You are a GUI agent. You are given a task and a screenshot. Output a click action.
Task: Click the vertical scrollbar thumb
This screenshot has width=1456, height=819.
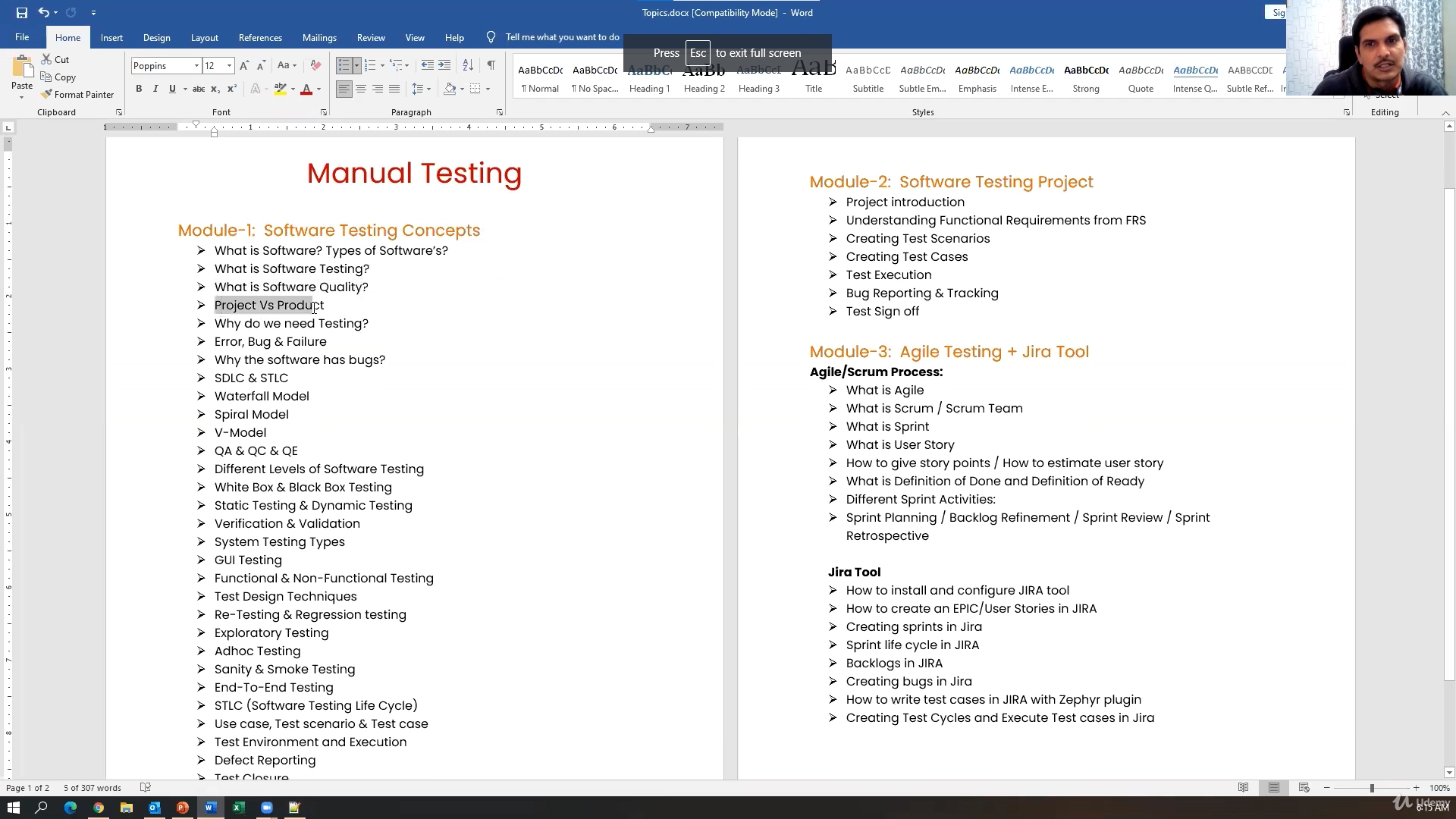coord(1449,434)
